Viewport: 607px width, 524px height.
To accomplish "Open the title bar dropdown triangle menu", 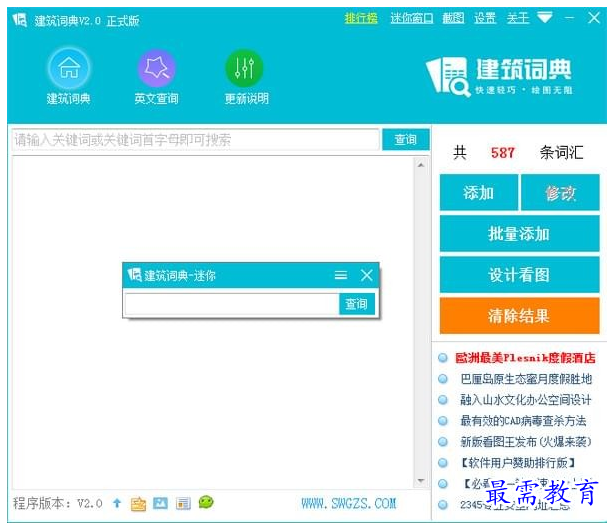I will click(x=545, y=17).
